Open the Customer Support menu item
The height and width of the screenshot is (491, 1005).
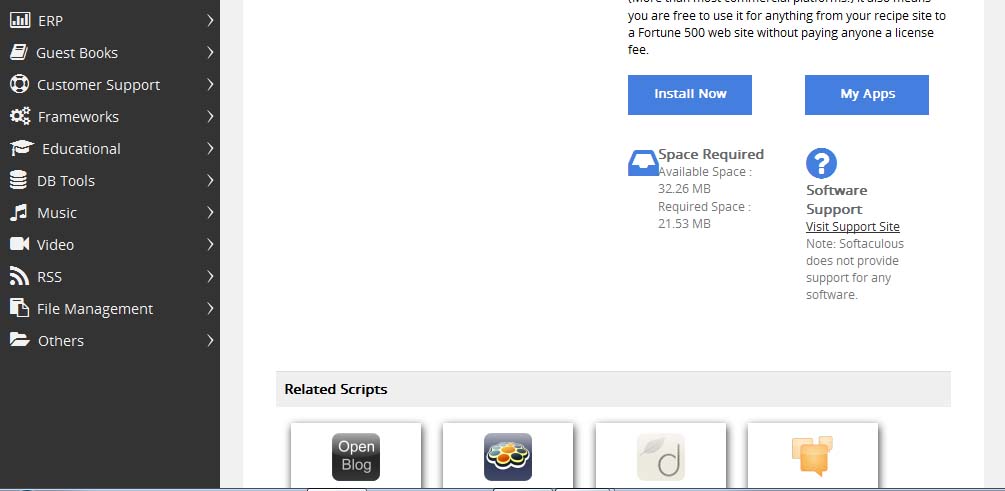pyautogui.click(x=98, y=85)
